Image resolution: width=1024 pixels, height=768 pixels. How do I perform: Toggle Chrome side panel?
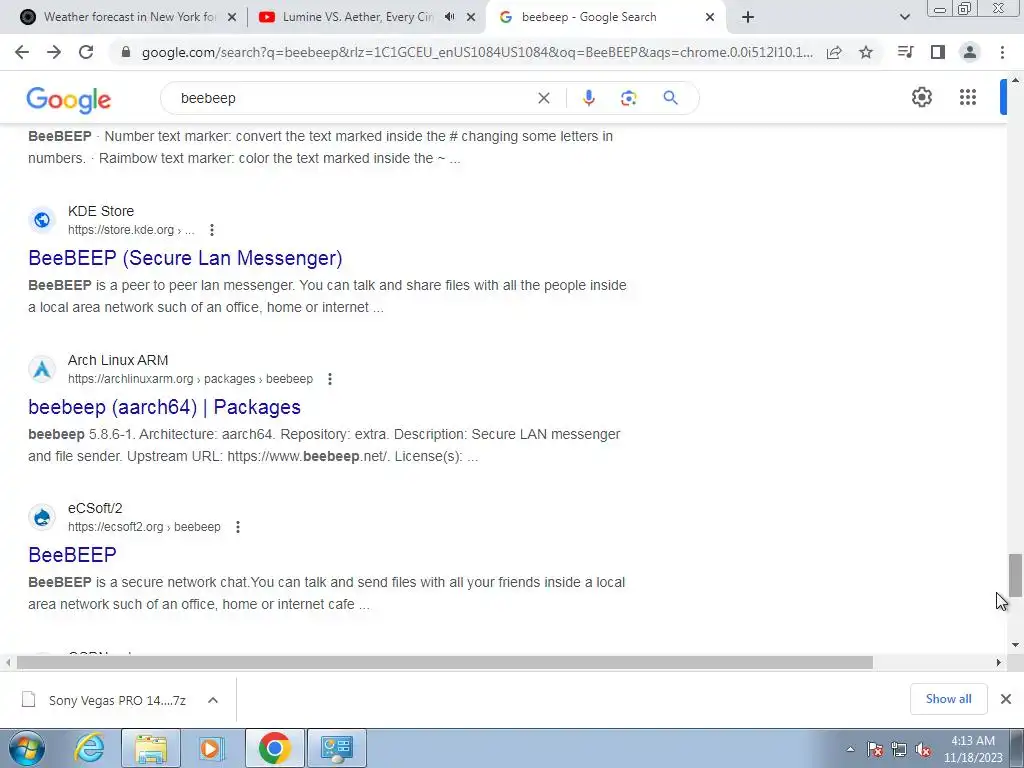click(x=938, y=52)
